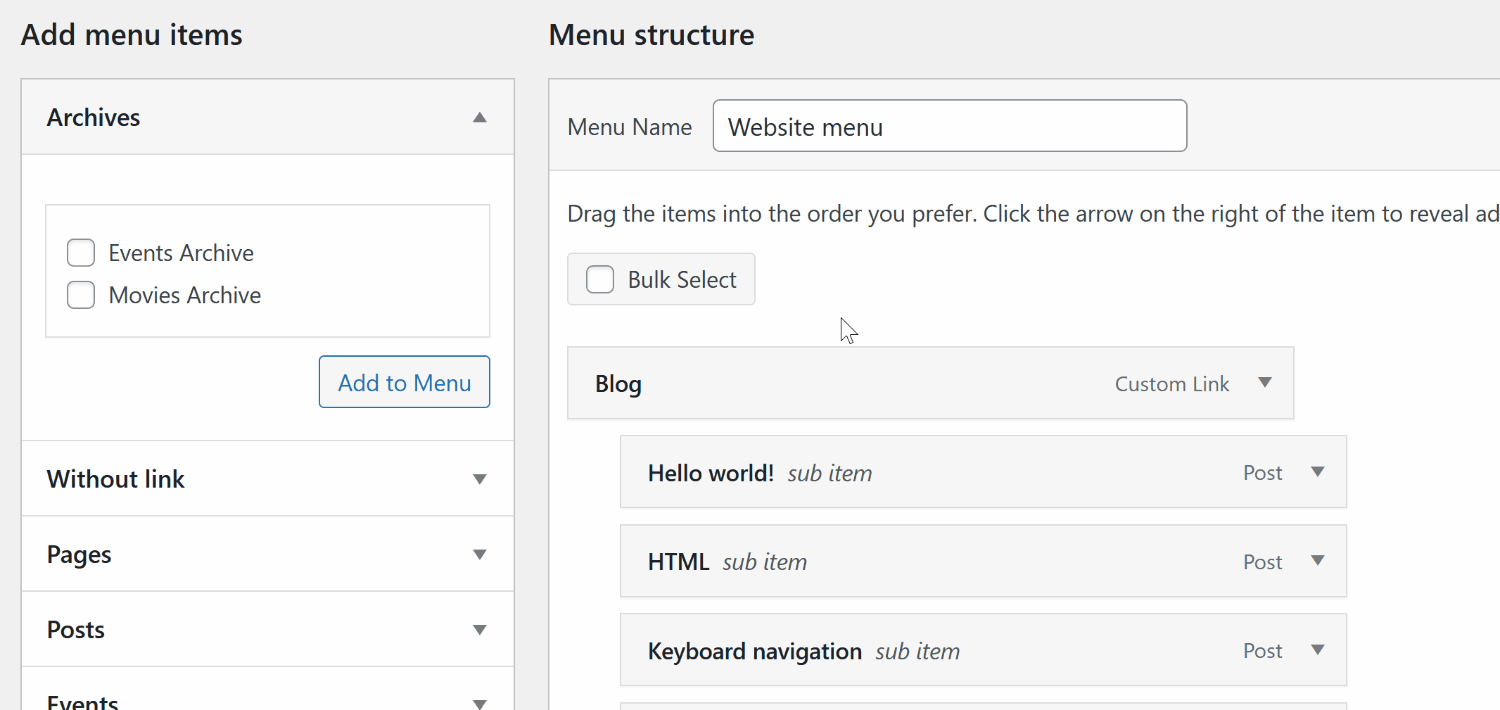Expand the Events section arrow
This screenshot has height=710, width=1500.
[x=480, y=702]
